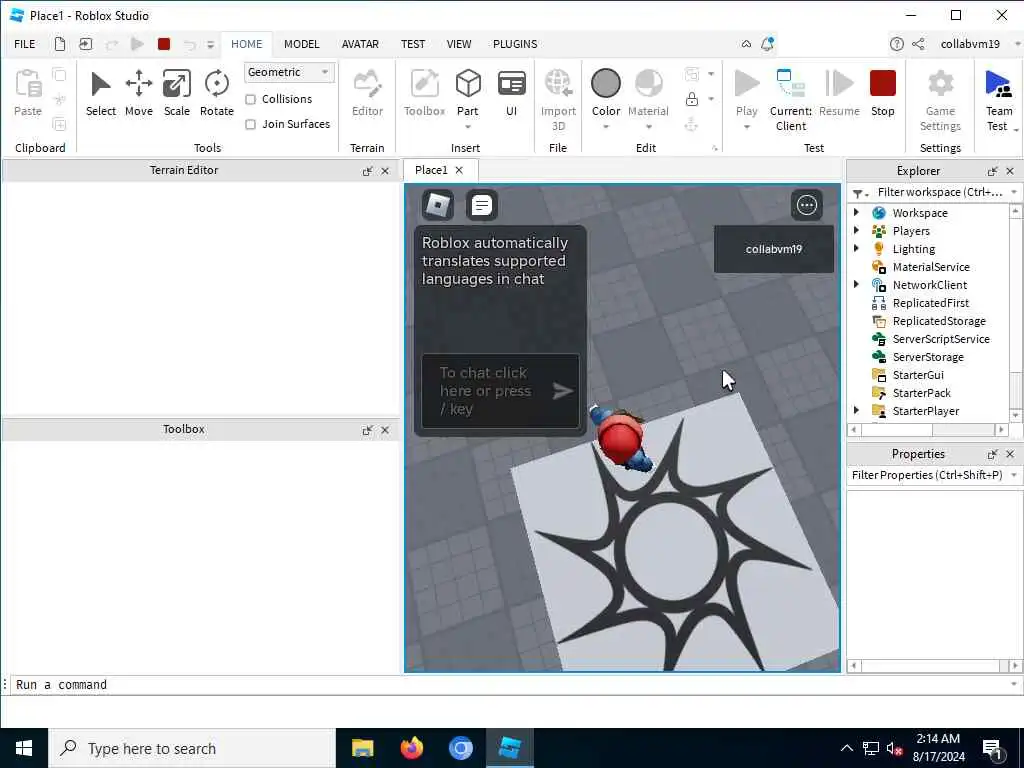Click the Material sphere icon
The height and width of the screenshot is (768, 1024).
click(648, 84)
